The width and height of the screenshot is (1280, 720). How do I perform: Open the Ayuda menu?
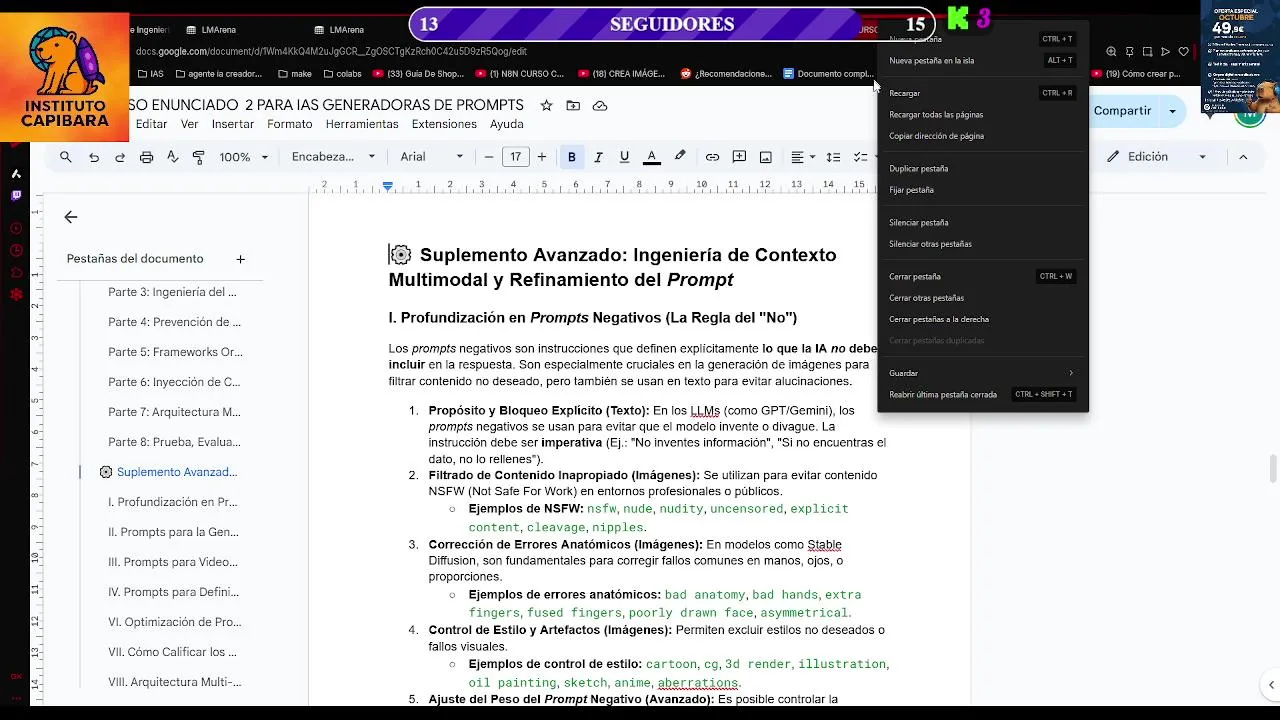click(507, 124)
